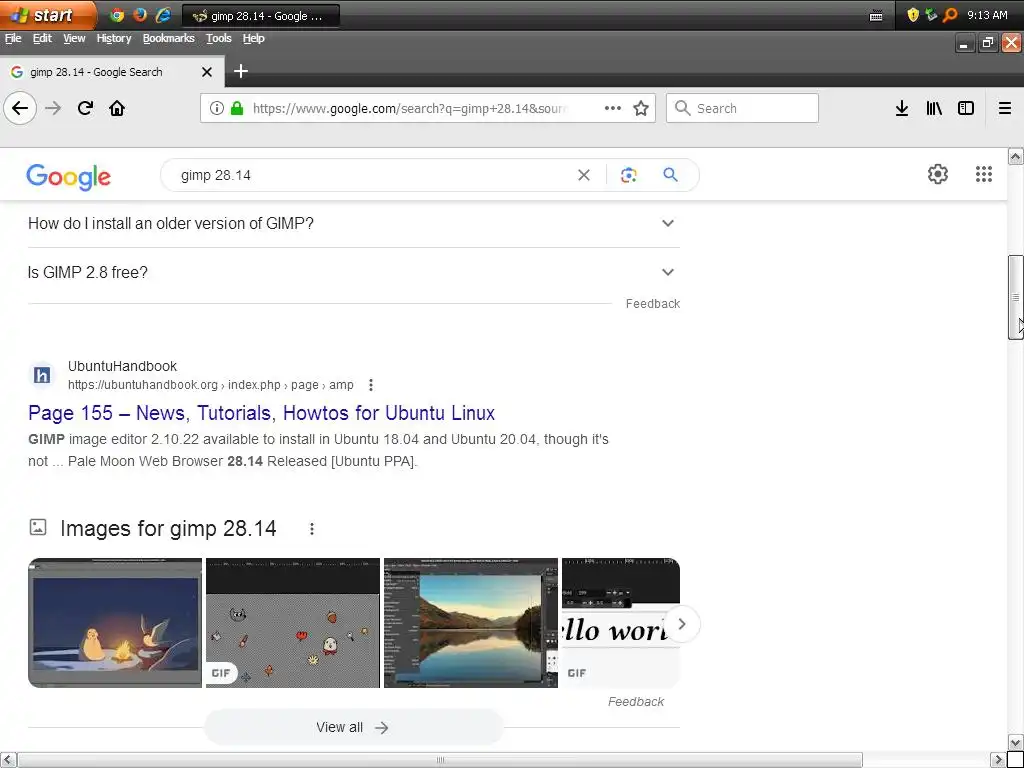Open the campfire cartoon image thumbnail
Viewport: 1024px width, 768px height.
tap(115, 623)
